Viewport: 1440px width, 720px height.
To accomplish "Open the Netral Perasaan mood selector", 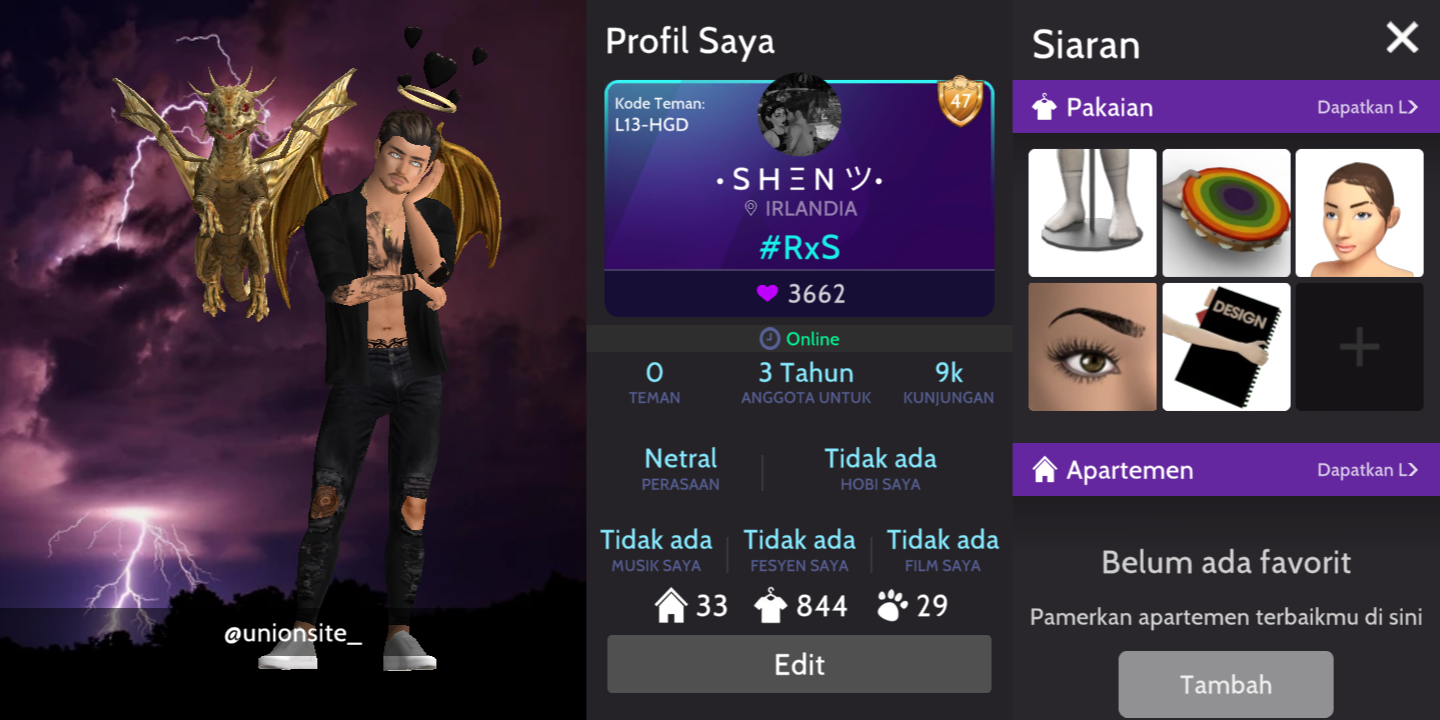I will click(x=680, y=469).
